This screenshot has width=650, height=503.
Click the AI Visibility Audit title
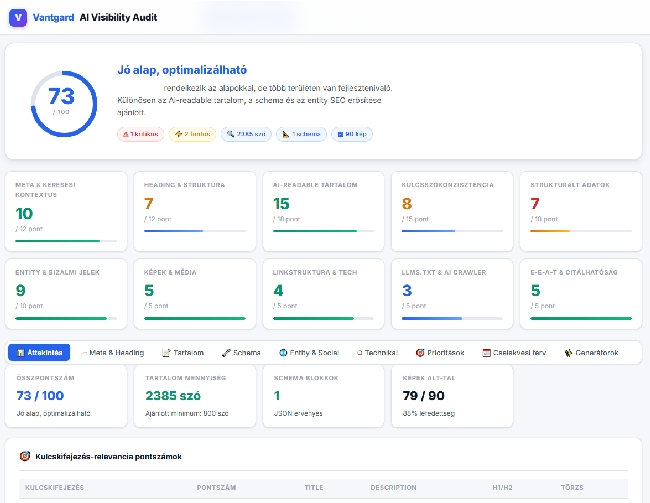point(119,17)
